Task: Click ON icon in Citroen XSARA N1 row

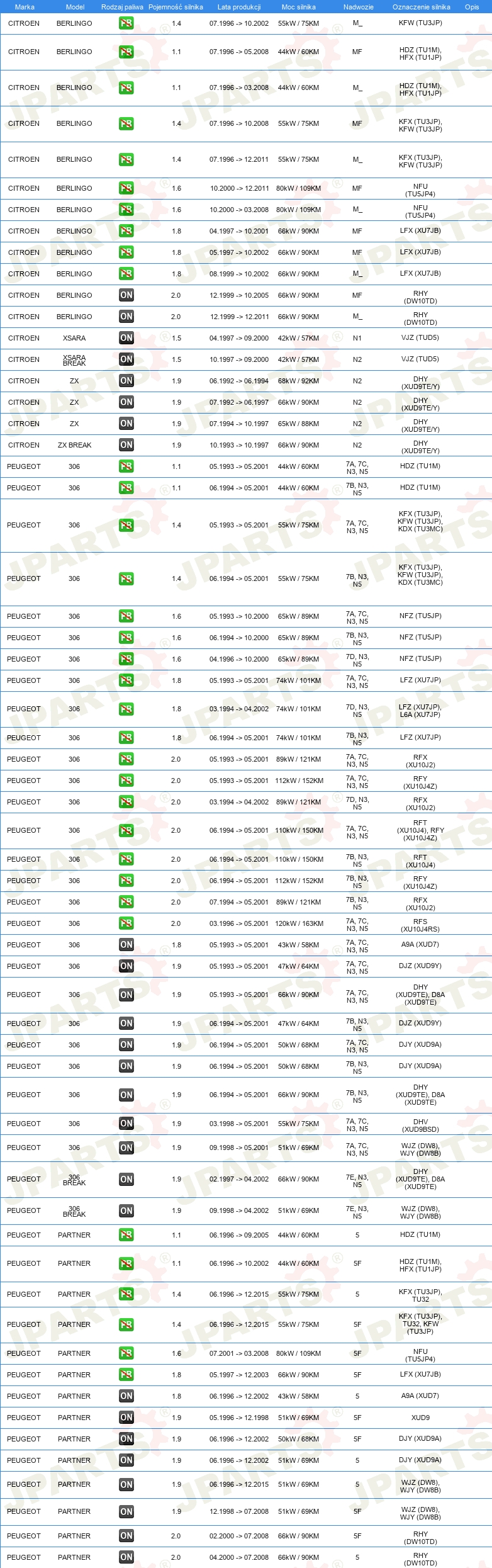Action: 126,338
